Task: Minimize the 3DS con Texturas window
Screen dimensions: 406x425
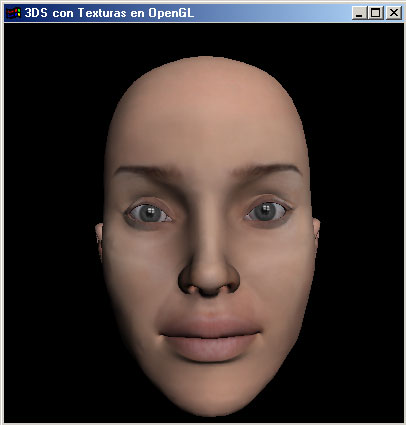Action: pyautogui.click(x=359, y=13)
